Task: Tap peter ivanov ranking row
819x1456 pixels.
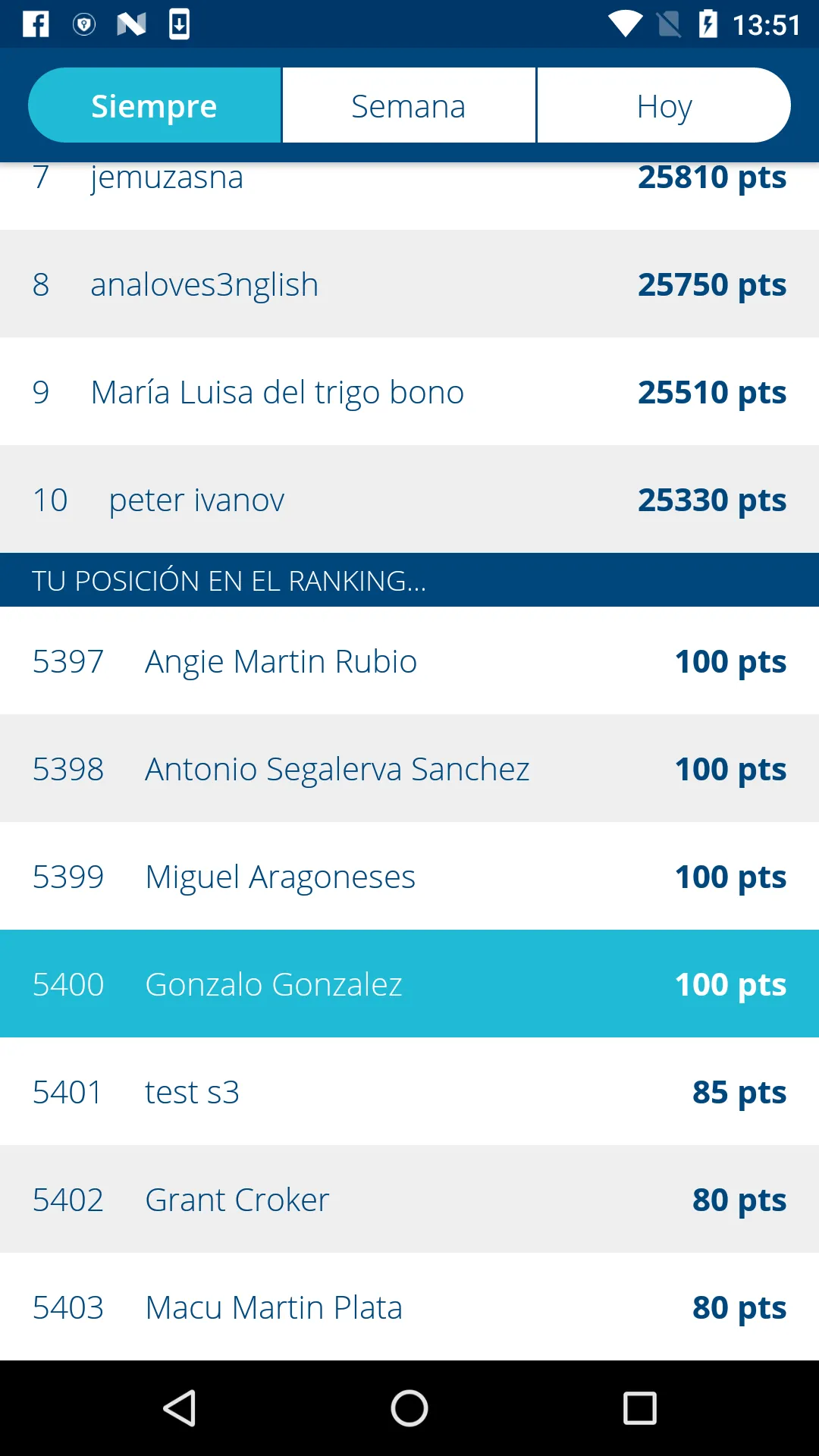Action: (409, 500)
